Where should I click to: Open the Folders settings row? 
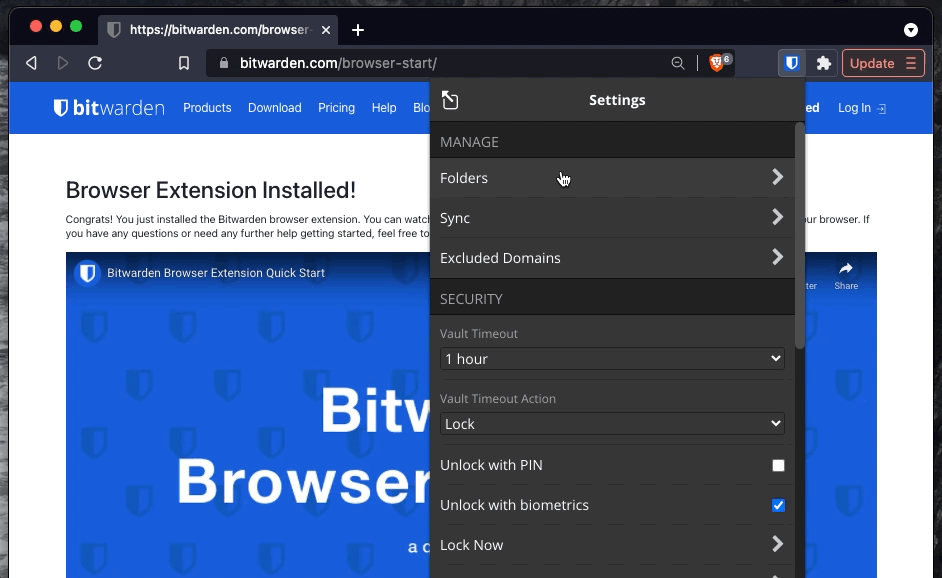[x=612, y=178]
